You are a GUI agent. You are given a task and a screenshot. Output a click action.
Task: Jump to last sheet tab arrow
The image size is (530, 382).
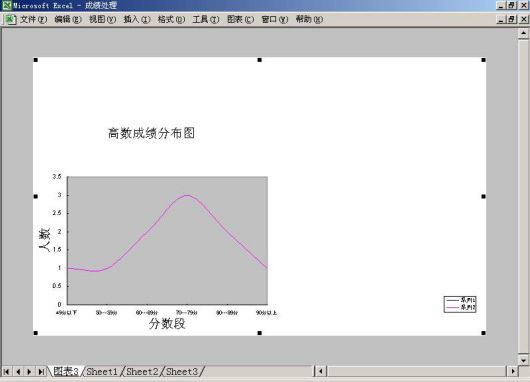[x=41, y=372]
